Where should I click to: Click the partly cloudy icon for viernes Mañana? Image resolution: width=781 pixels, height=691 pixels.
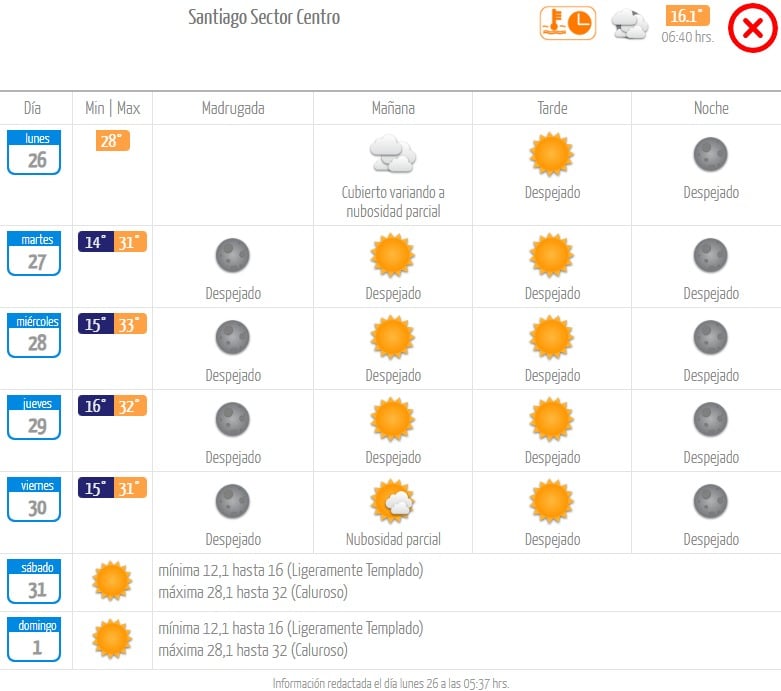tap(392, 501)
